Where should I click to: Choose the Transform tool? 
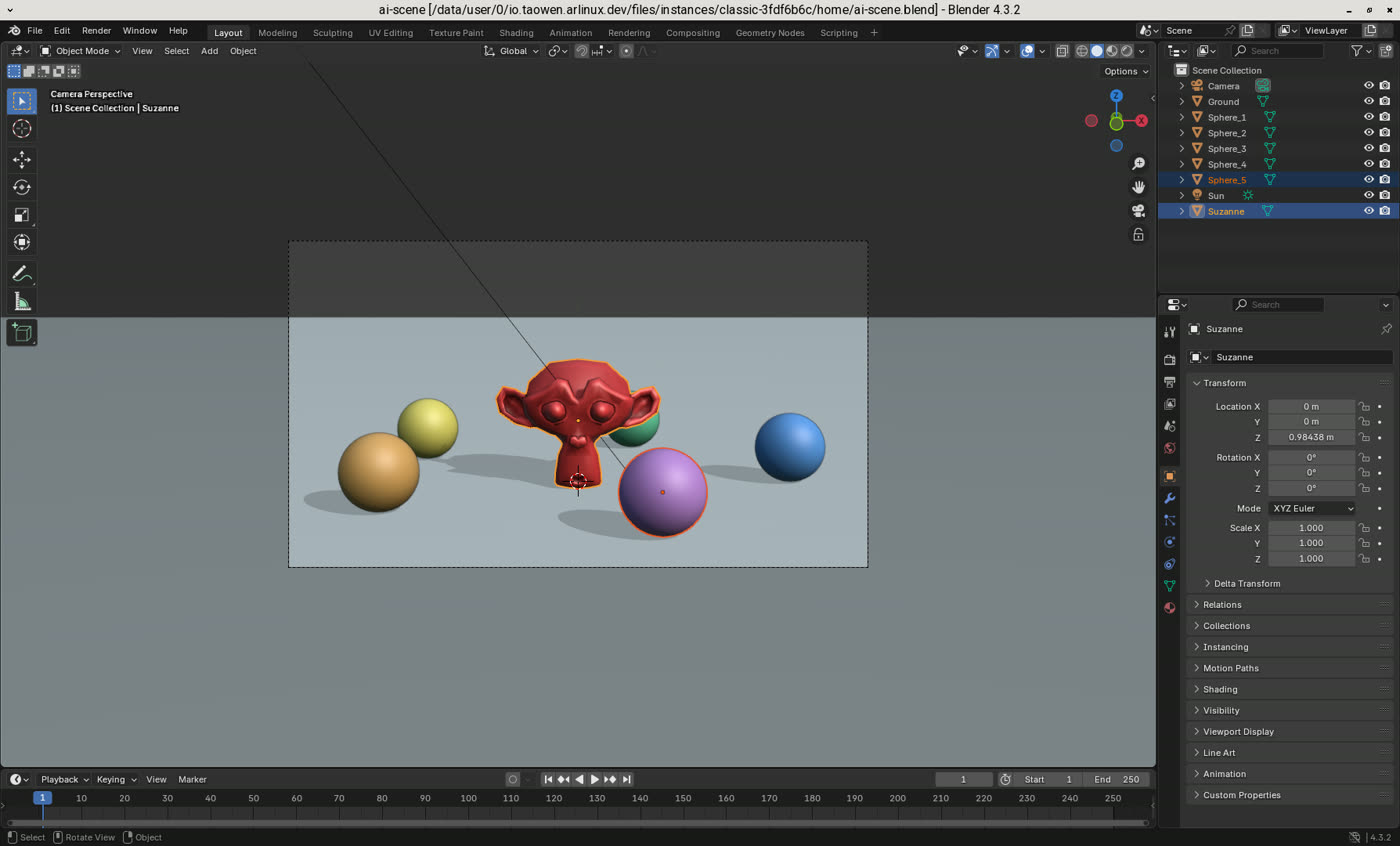21,243
